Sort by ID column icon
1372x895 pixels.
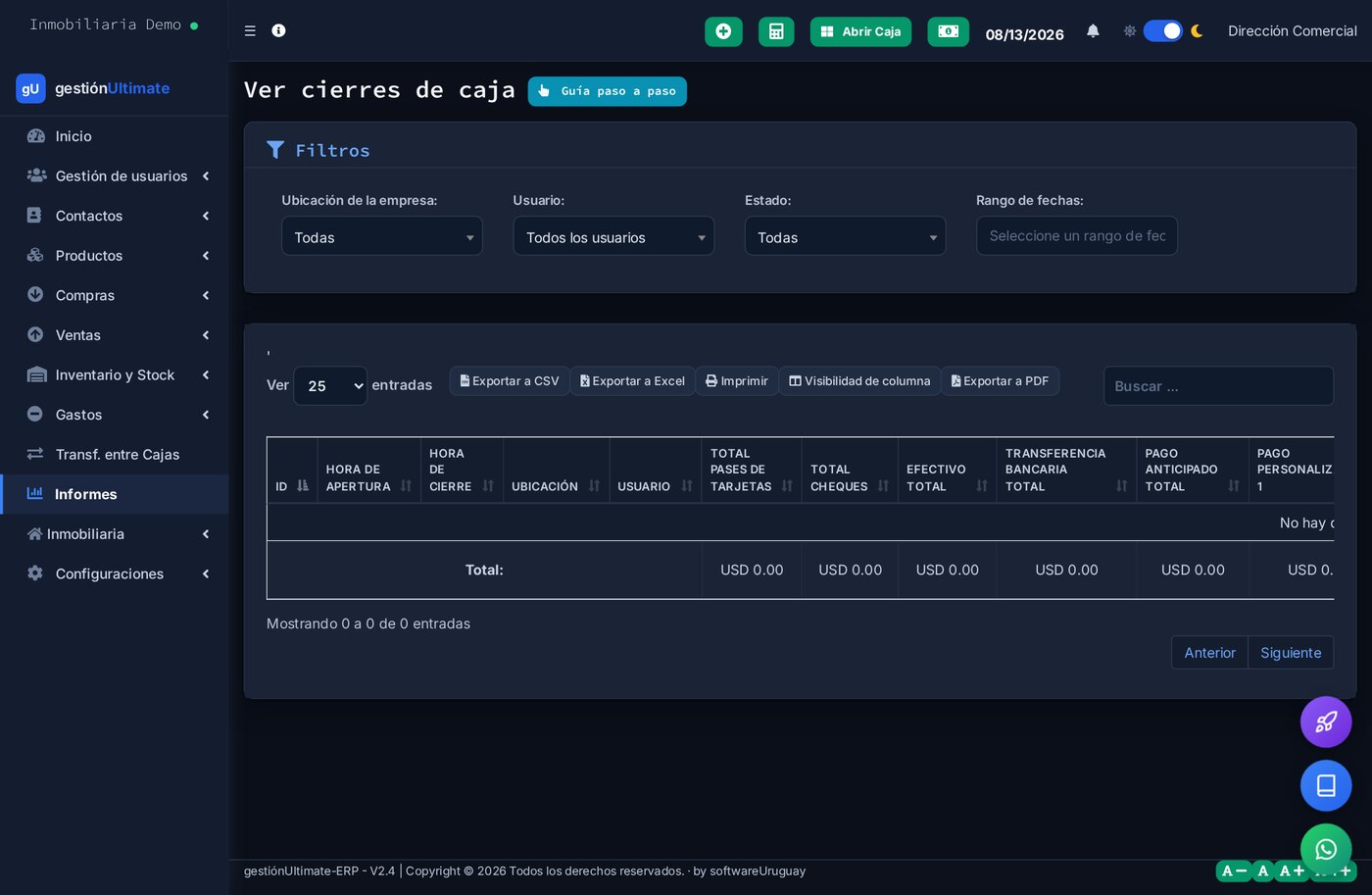[x=303, y=486]
